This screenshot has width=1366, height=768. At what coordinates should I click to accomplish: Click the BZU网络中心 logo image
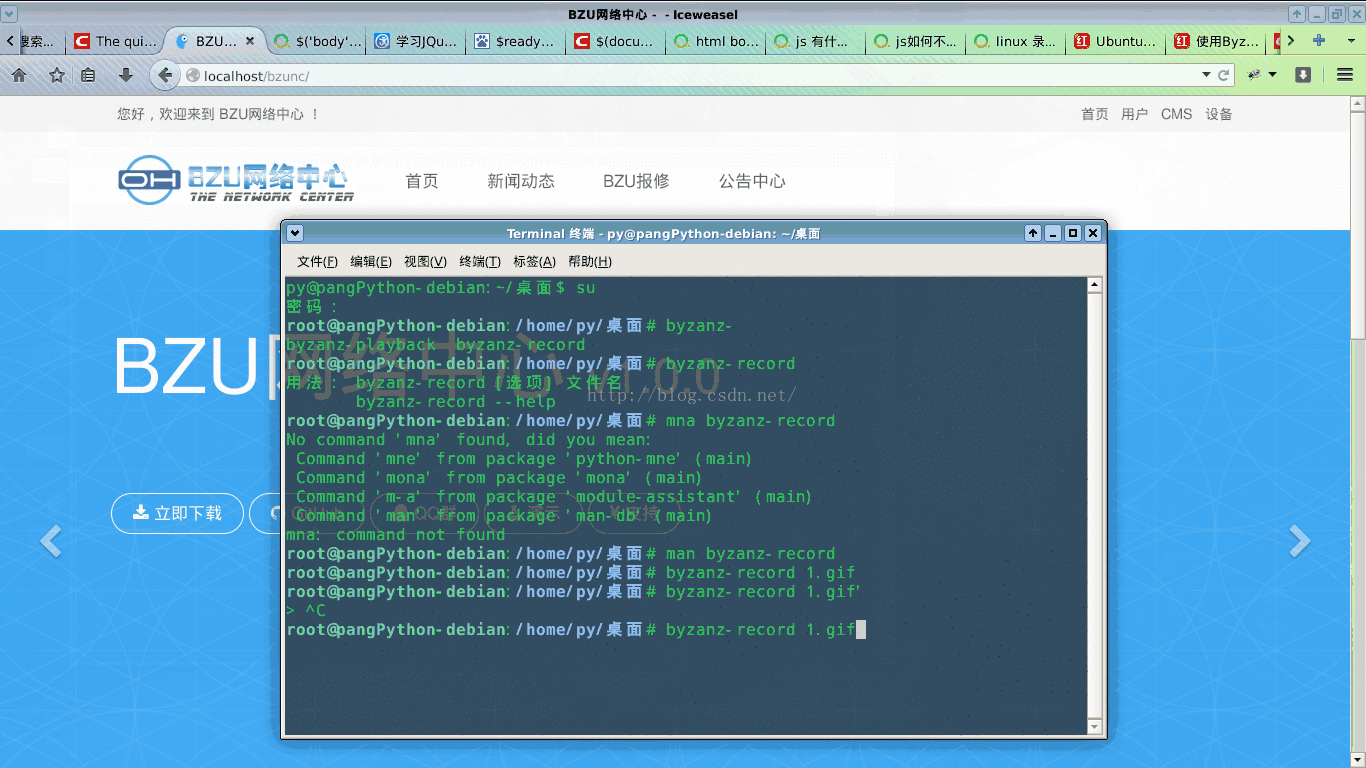click(x=236, y=180)
